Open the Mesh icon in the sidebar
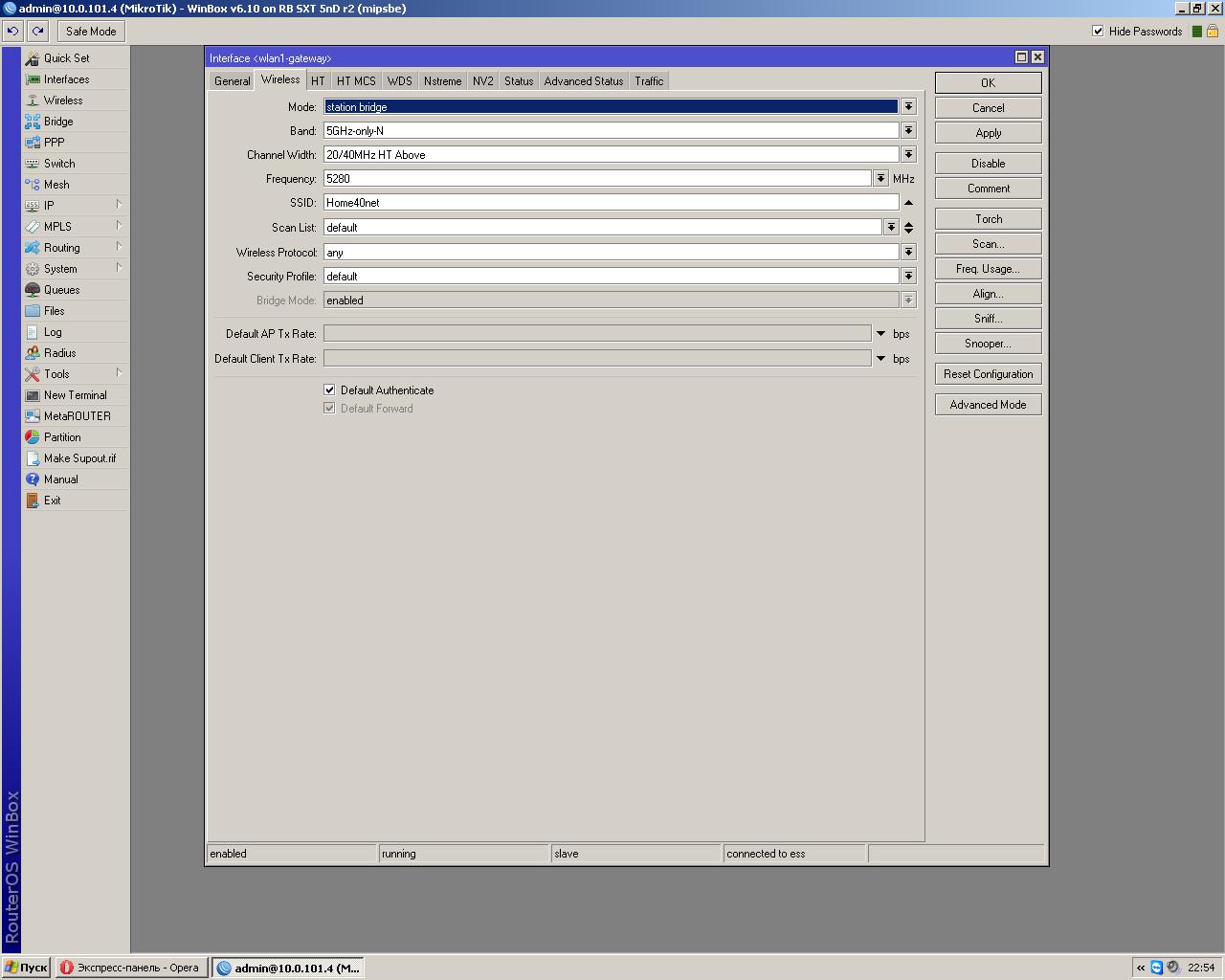This screenshot has width=1225, height=980. click(33, 185)
